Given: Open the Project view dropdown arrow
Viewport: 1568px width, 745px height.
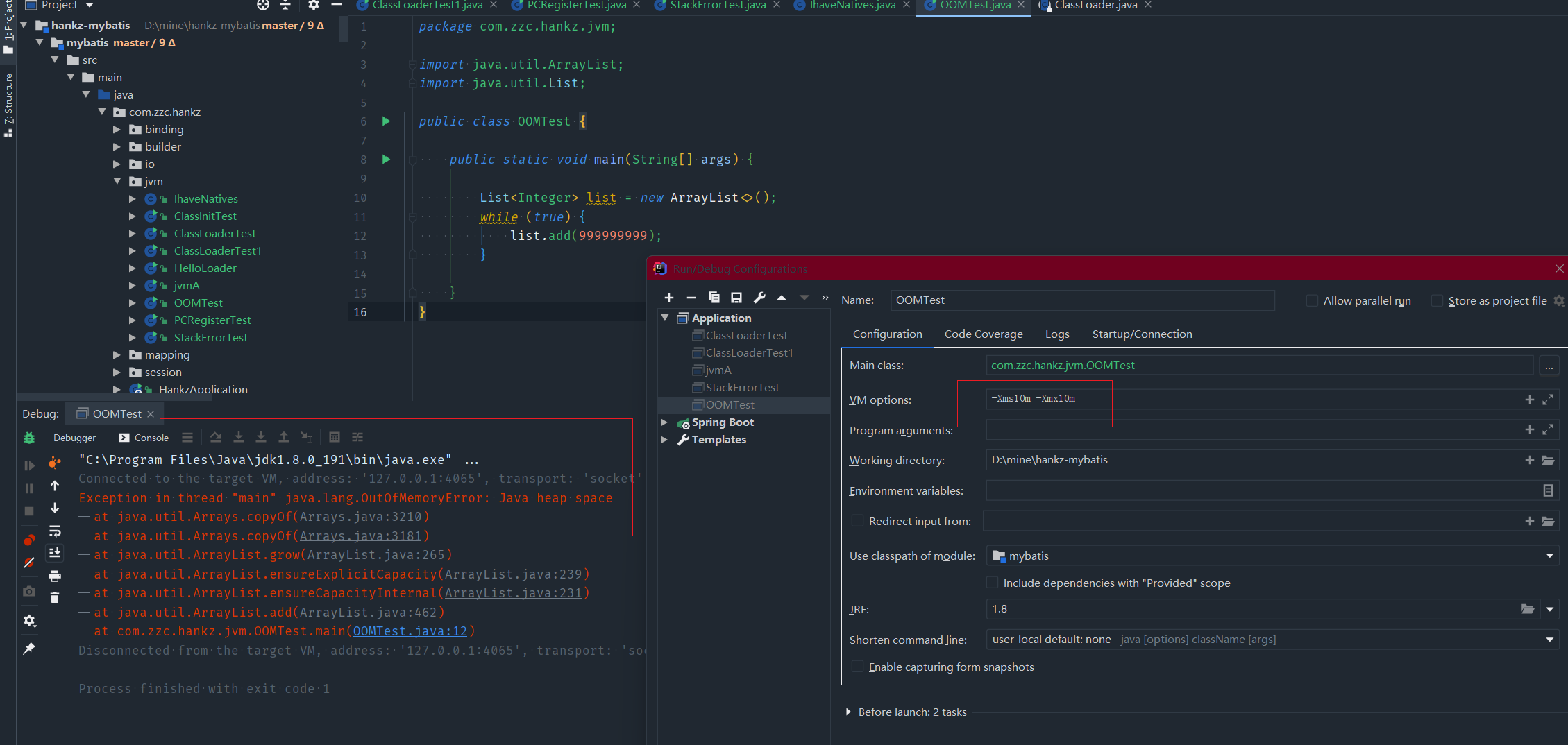Looking at the screenshot, I should 90,5.
